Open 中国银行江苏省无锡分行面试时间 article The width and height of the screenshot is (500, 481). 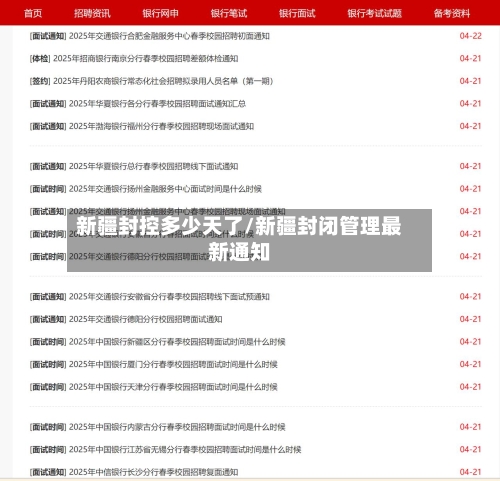(x=185, y=450)
